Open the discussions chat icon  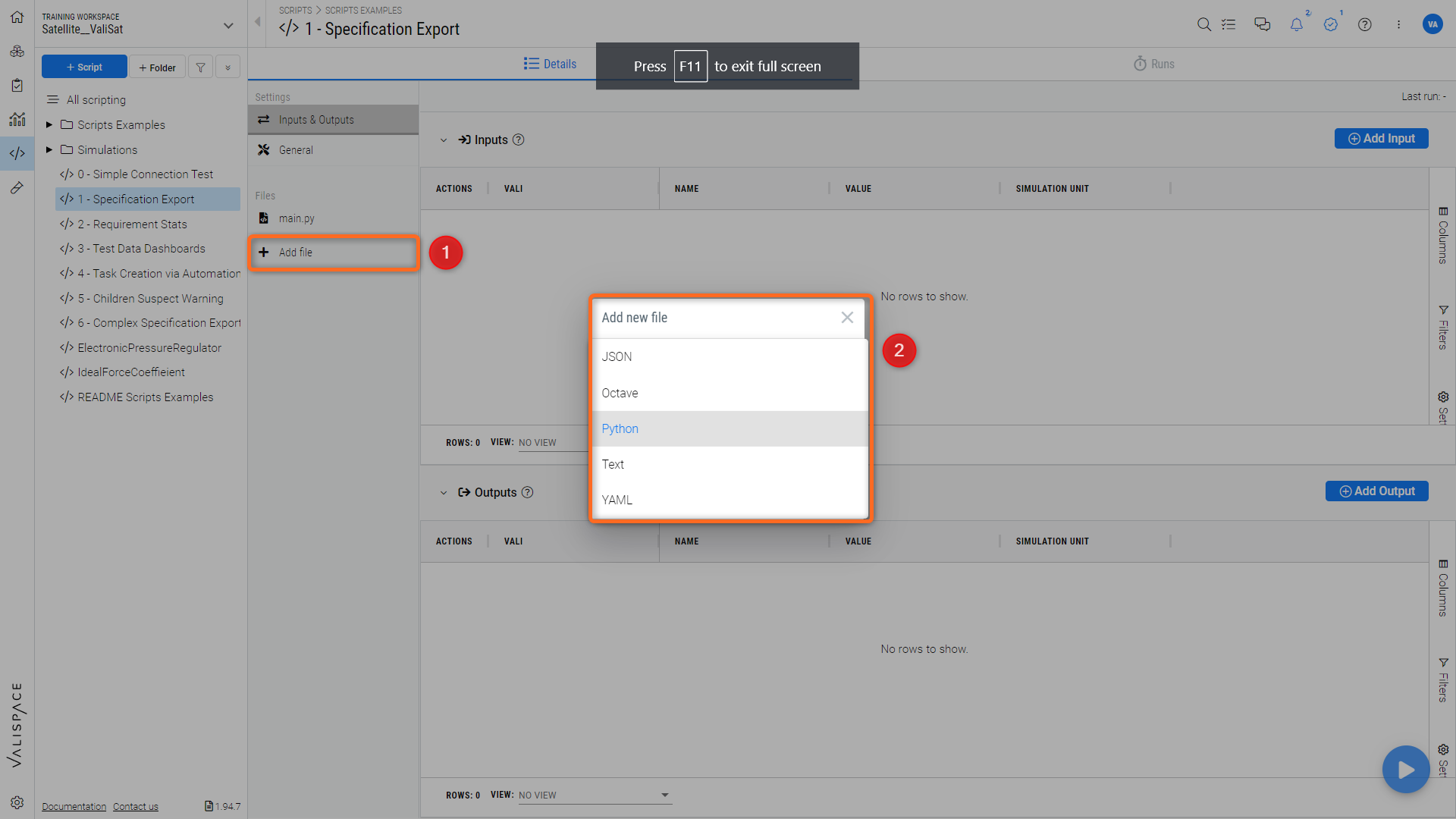coord(1262,24)
